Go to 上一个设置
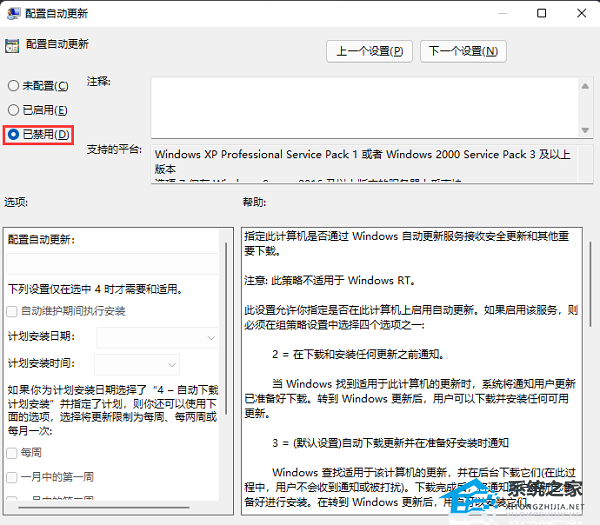The height and width of the screenshot is (525, 600). click(369, 51)
